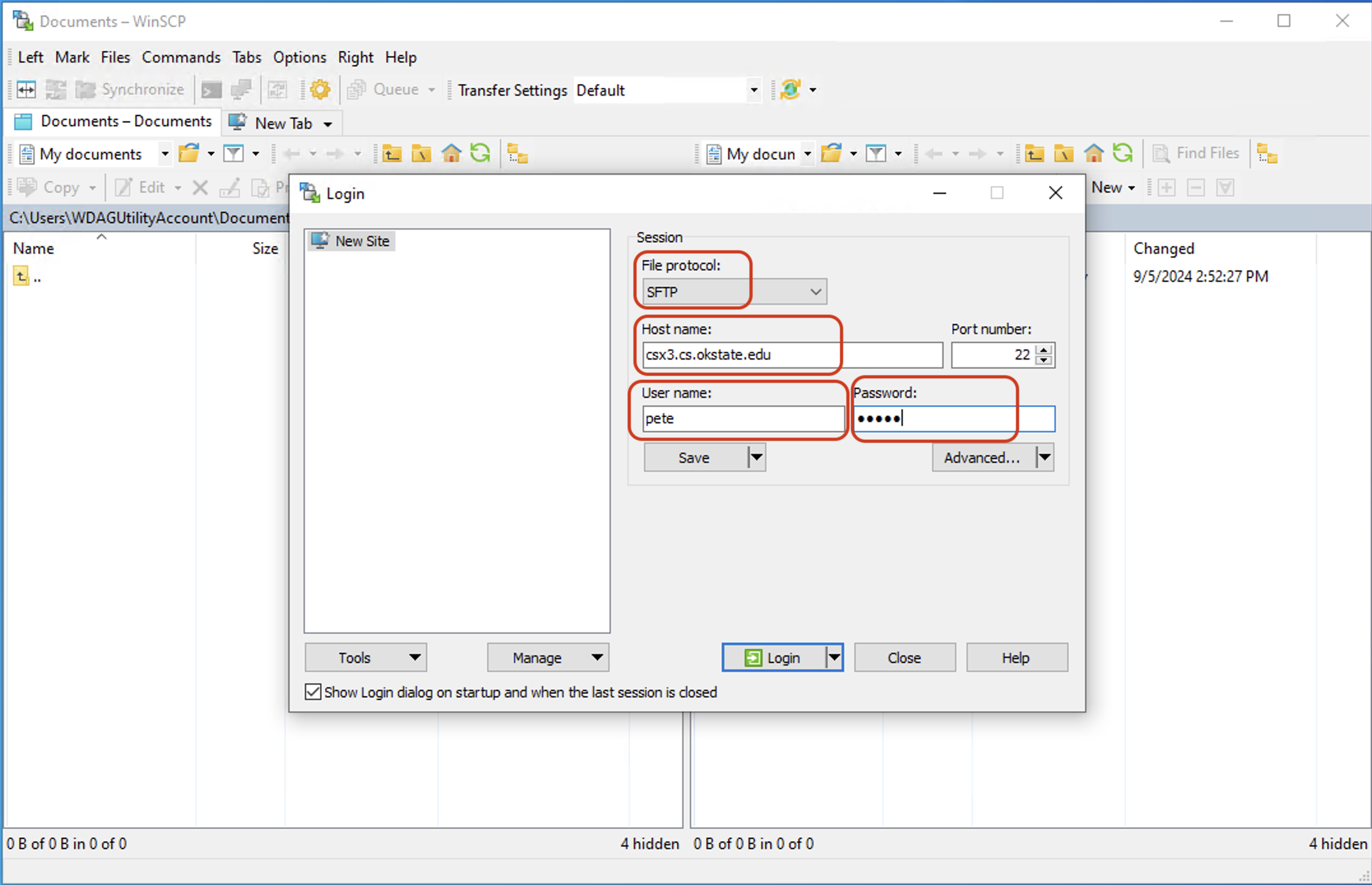1372x885 pixels.
Task: Refresh the left panel with the refresh icon
Action: pyautogui.click(x=481, y=153)
